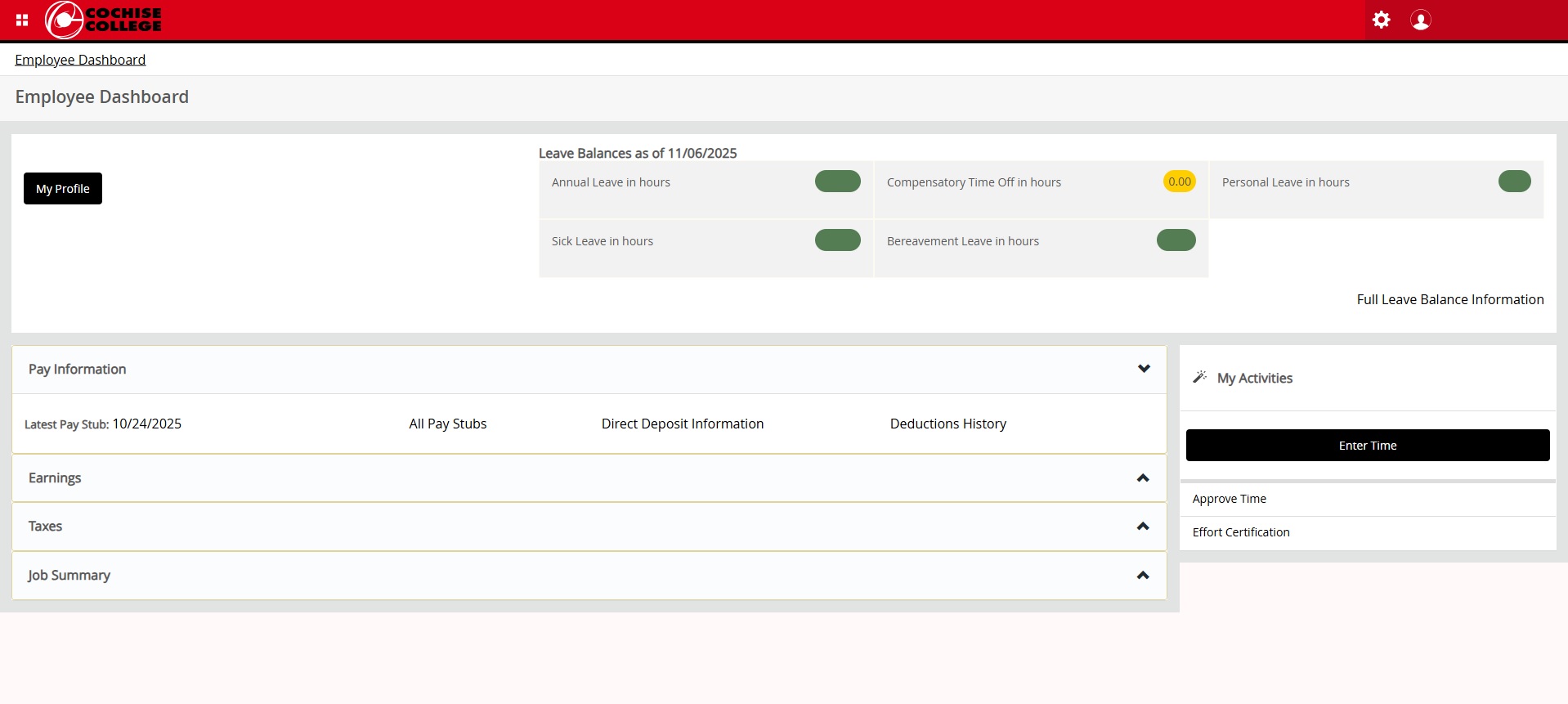Viewport: 1568px width, 704px height.
Task: Click the My Profile button
Action: pyautogui.click(x=63, y=189)
